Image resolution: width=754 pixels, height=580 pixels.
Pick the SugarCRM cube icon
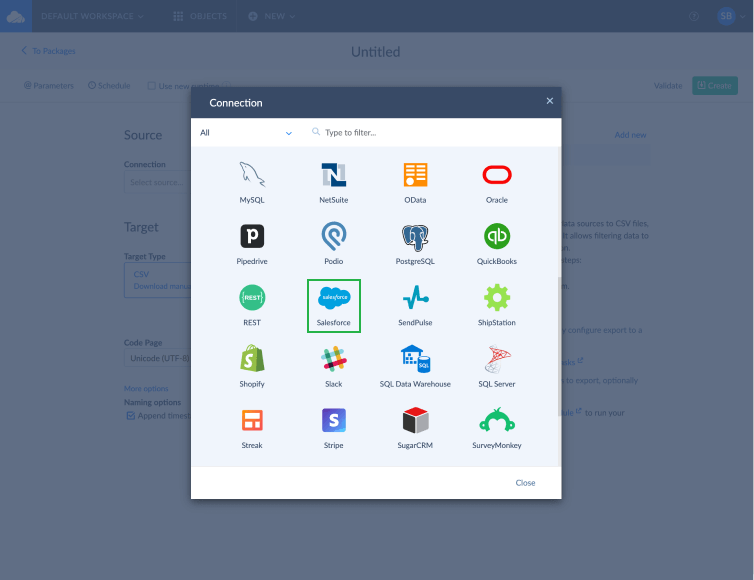click(x=415, y=420)
